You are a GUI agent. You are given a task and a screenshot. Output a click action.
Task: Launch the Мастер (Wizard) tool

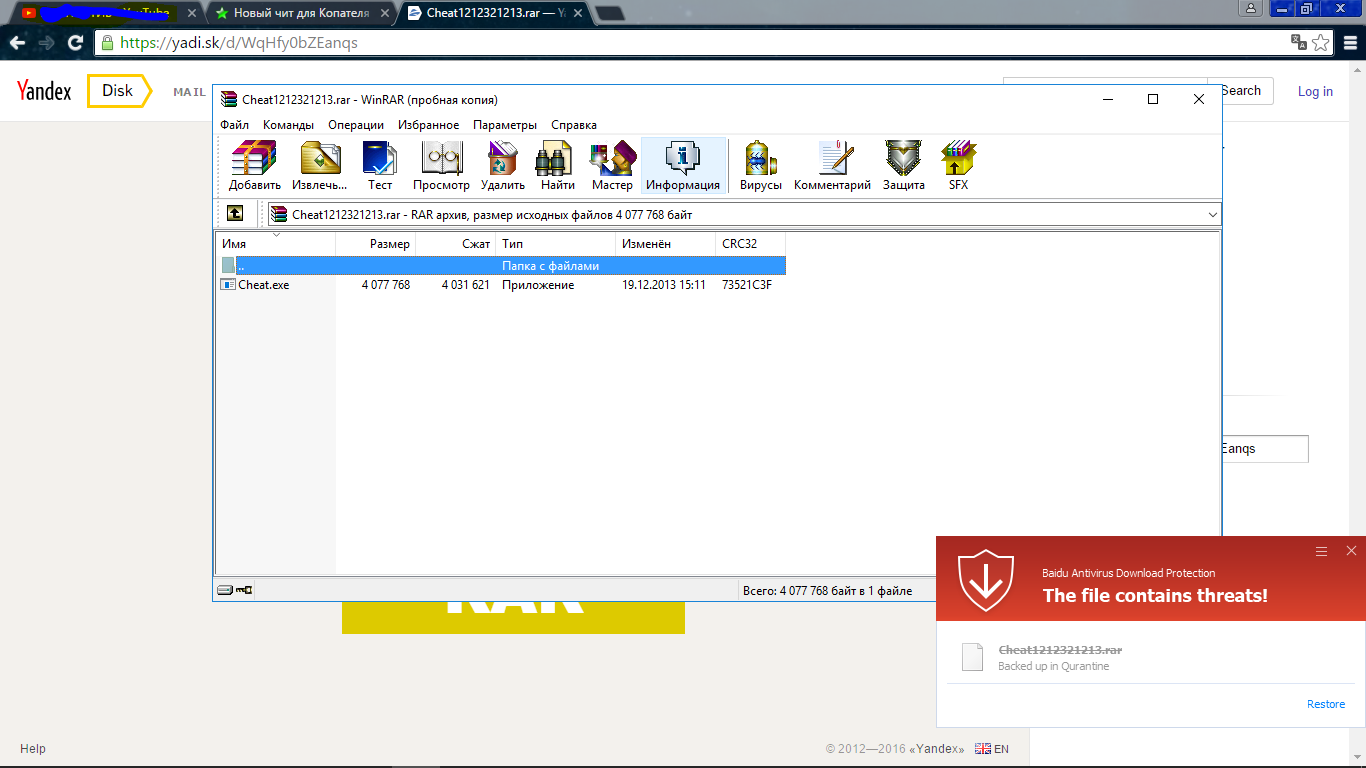click(612, 166)
